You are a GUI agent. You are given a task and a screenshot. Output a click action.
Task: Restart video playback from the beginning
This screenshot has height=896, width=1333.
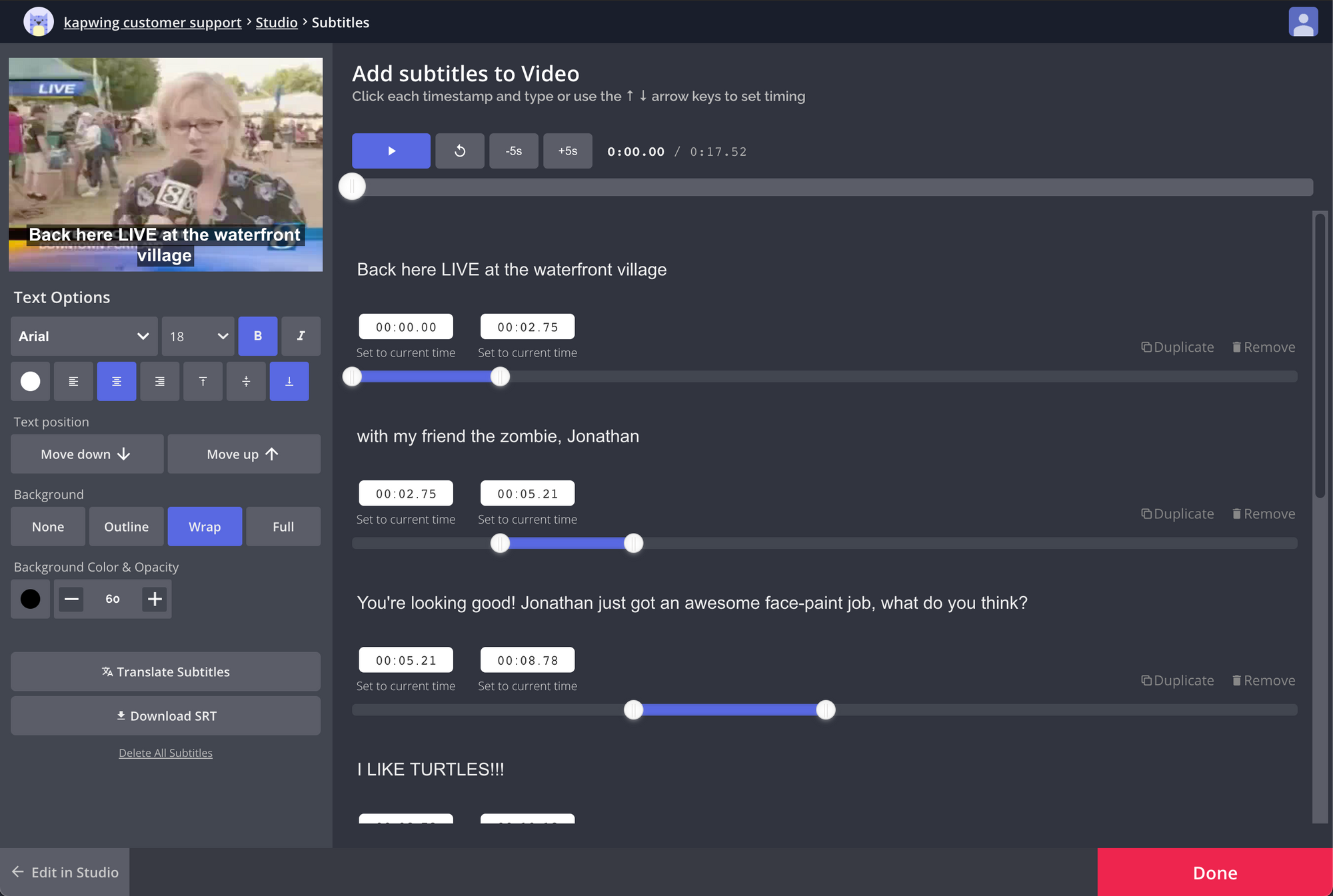tap(460, 151)
